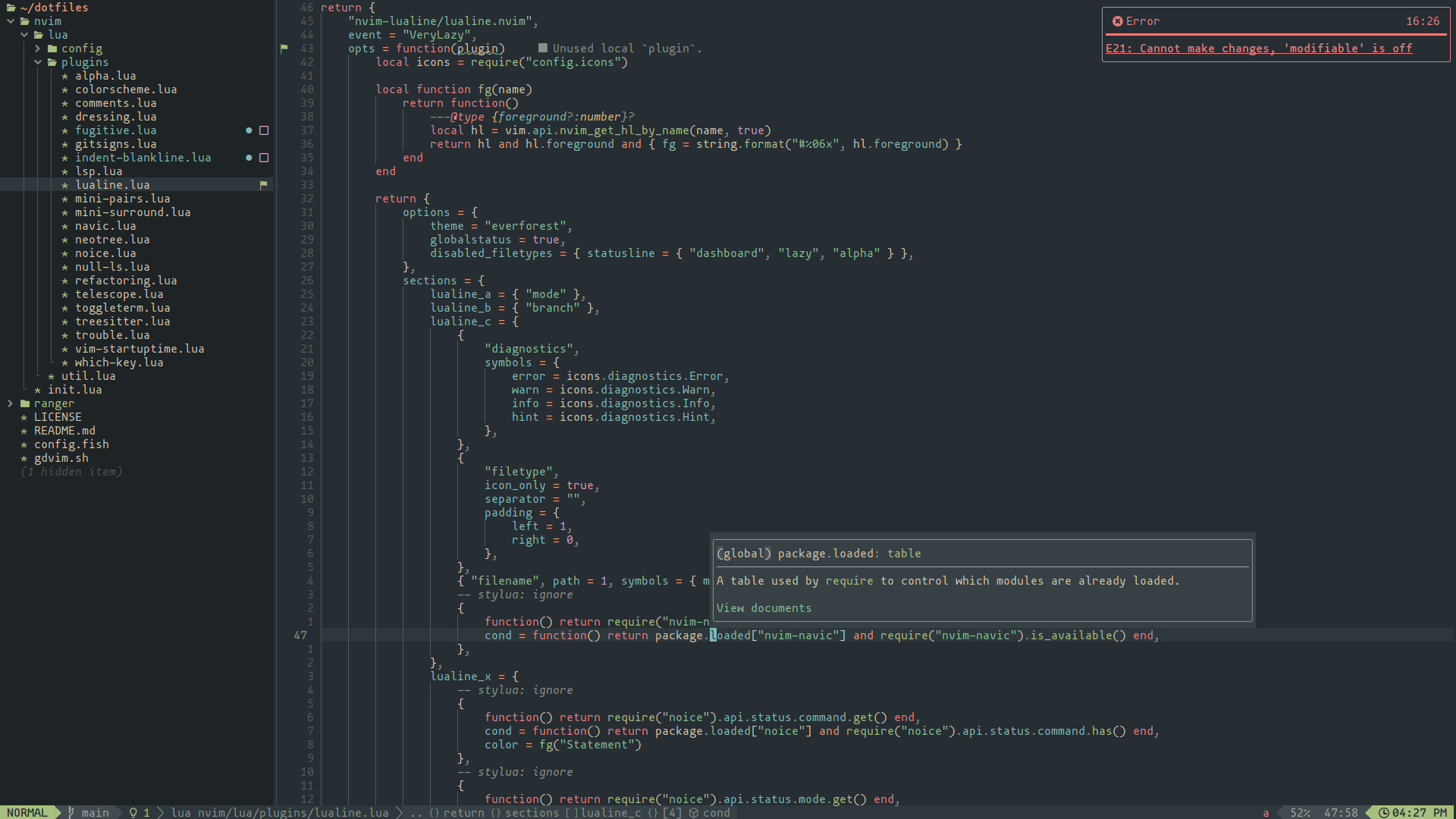Click the star icon next to alpha.lua
This screenshot has width=1456, height=819.
tap(65, 76)
